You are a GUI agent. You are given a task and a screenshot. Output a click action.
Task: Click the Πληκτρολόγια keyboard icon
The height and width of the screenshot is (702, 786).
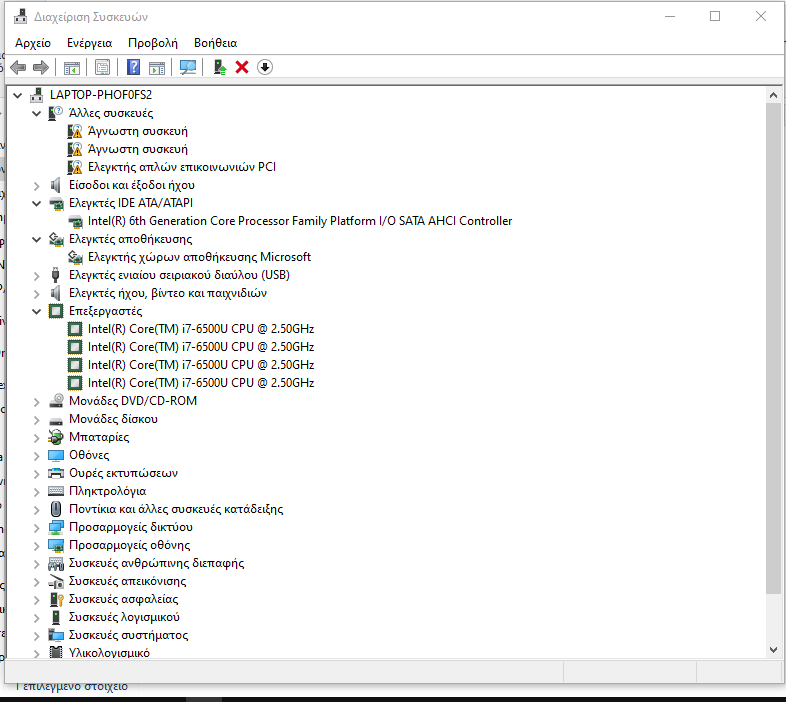56,491
